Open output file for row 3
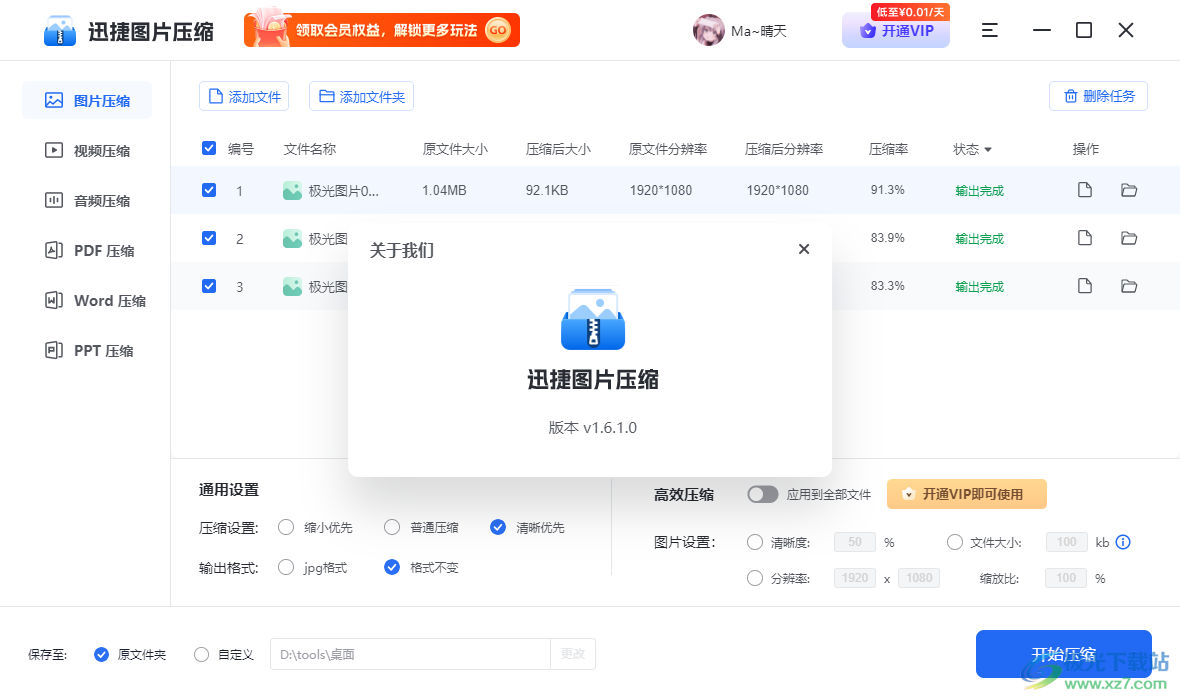 pos(1084,286)
